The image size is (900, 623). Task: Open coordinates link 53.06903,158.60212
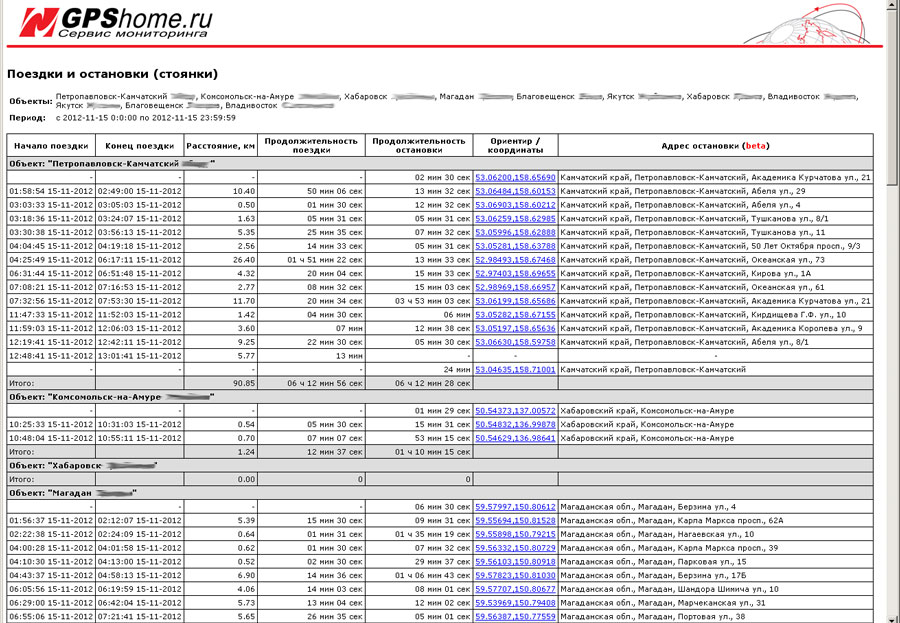tap(515, 205)
